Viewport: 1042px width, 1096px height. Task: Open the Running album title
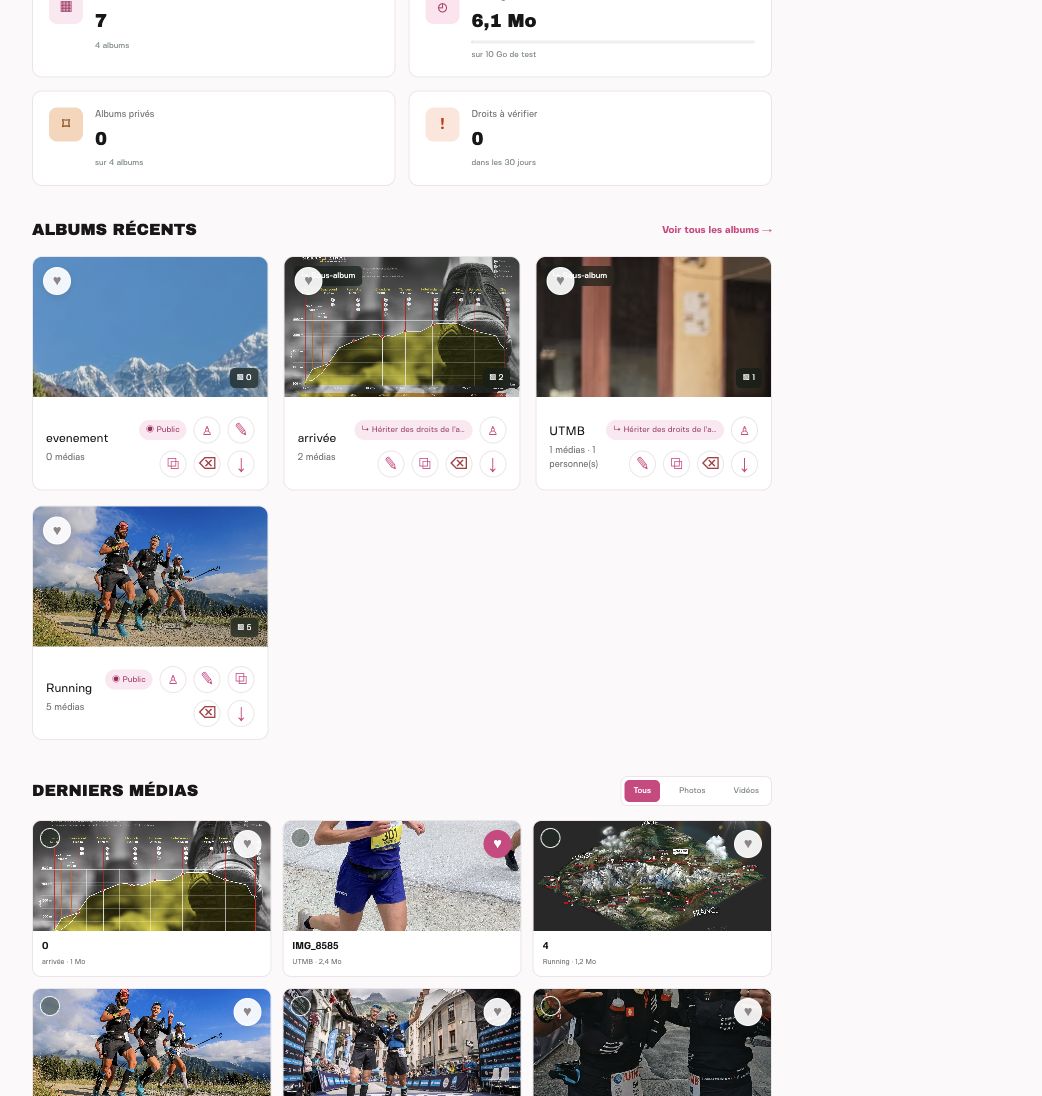[x=68, y=688]
